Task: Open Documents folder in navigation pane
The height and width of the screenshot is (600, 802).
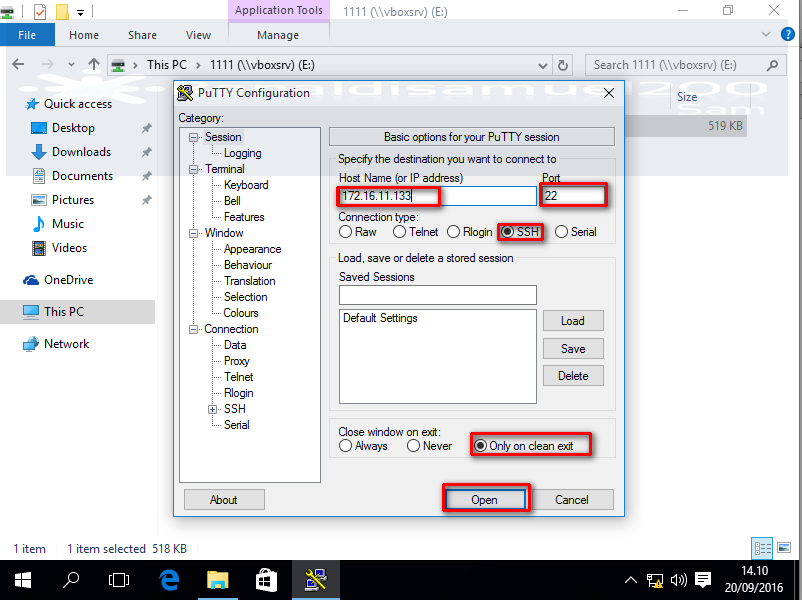Action: click(x=82, y=176)
